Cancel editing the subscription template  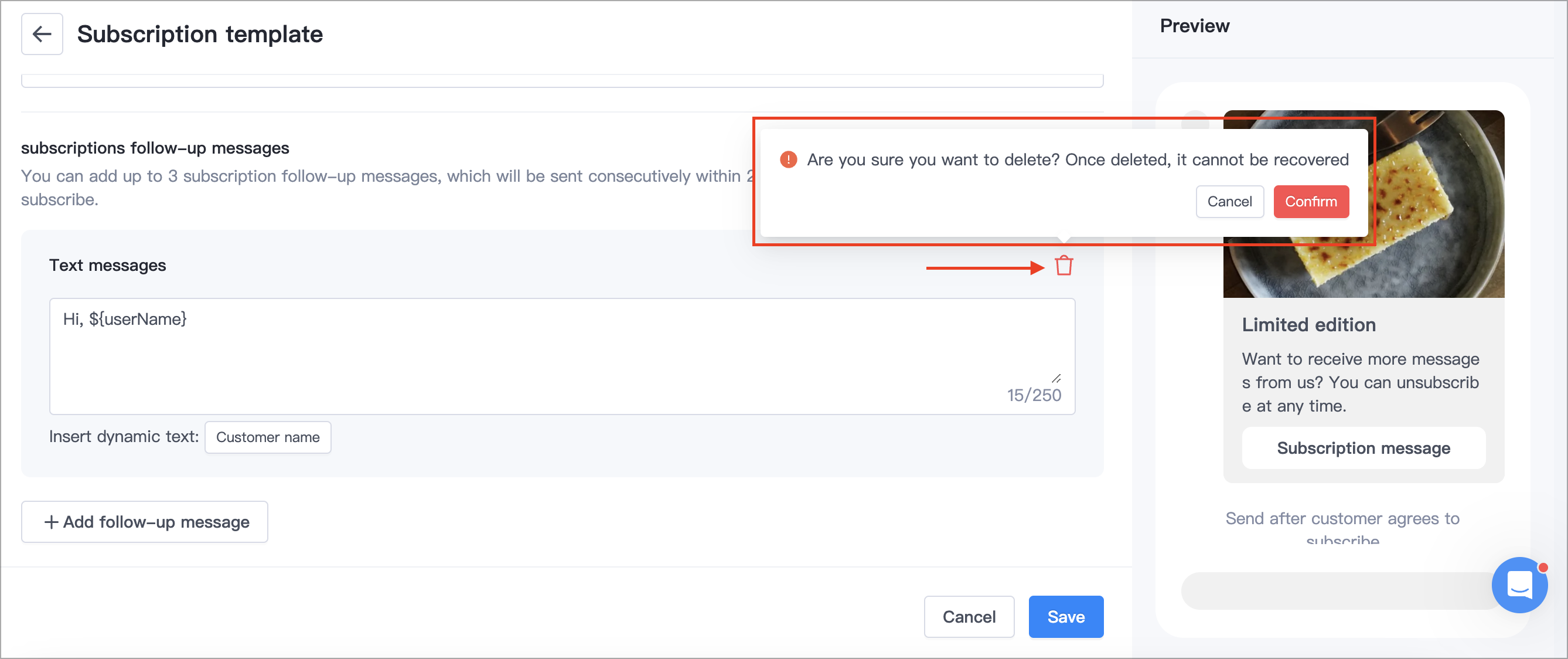[x=969, y=616]
